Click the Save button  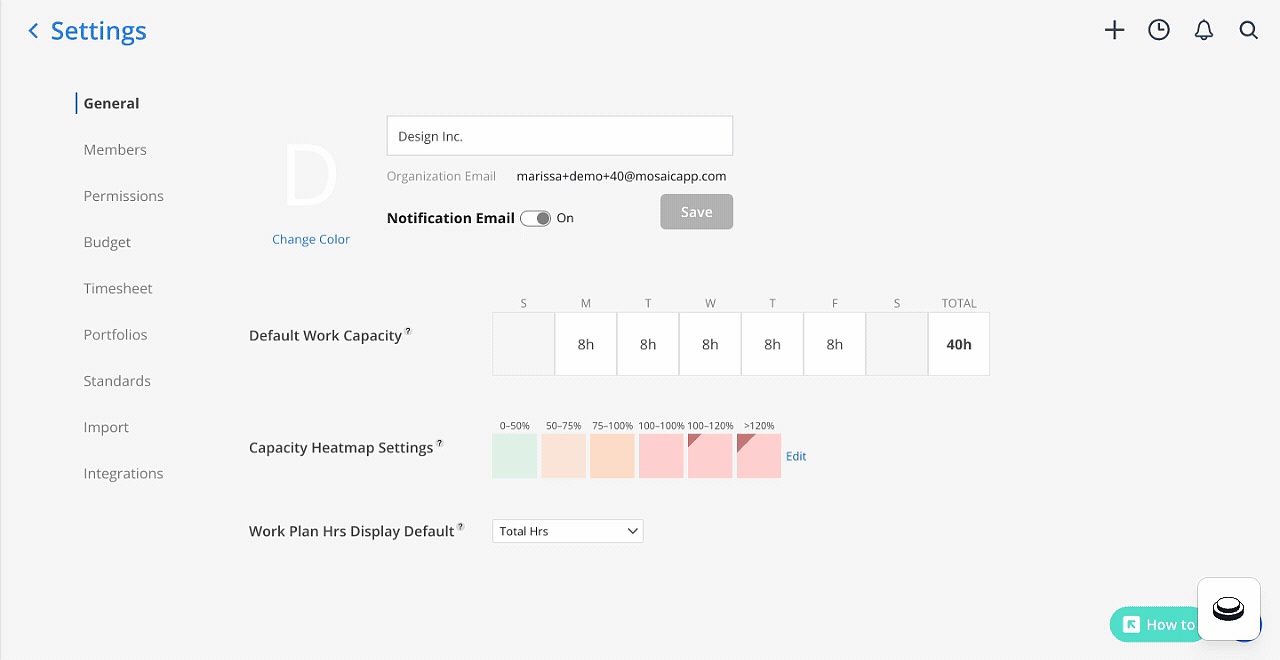(x=696, y=212)
